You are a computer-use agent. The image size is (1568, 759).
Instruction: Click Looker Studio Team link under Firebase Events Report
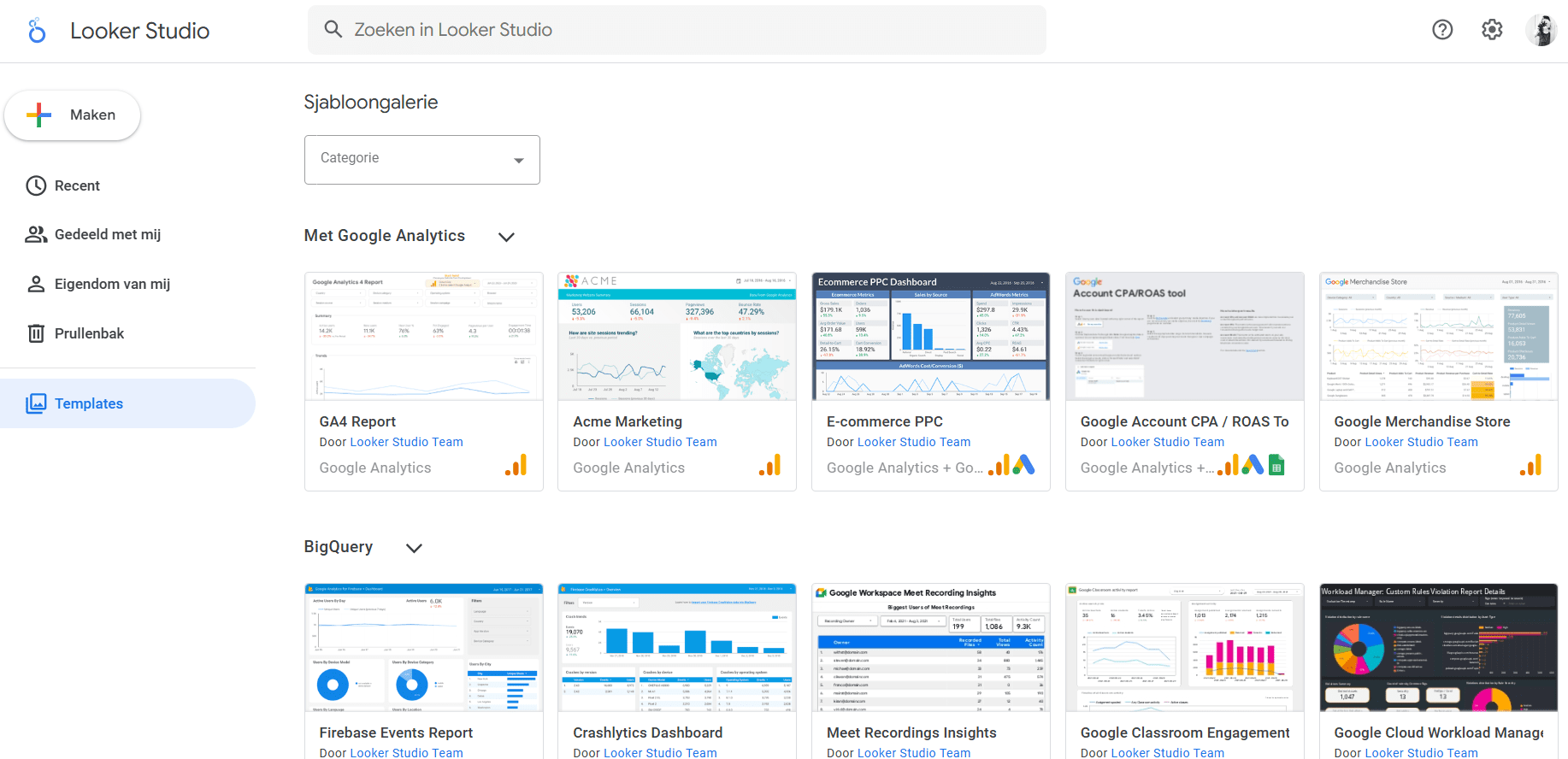[x=406, y=752]
